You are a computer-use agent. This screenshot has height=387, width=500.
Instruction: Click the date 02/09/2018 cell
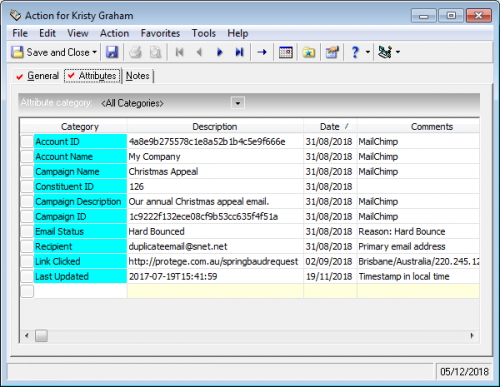pyautogui.click(x=330, y=261)
